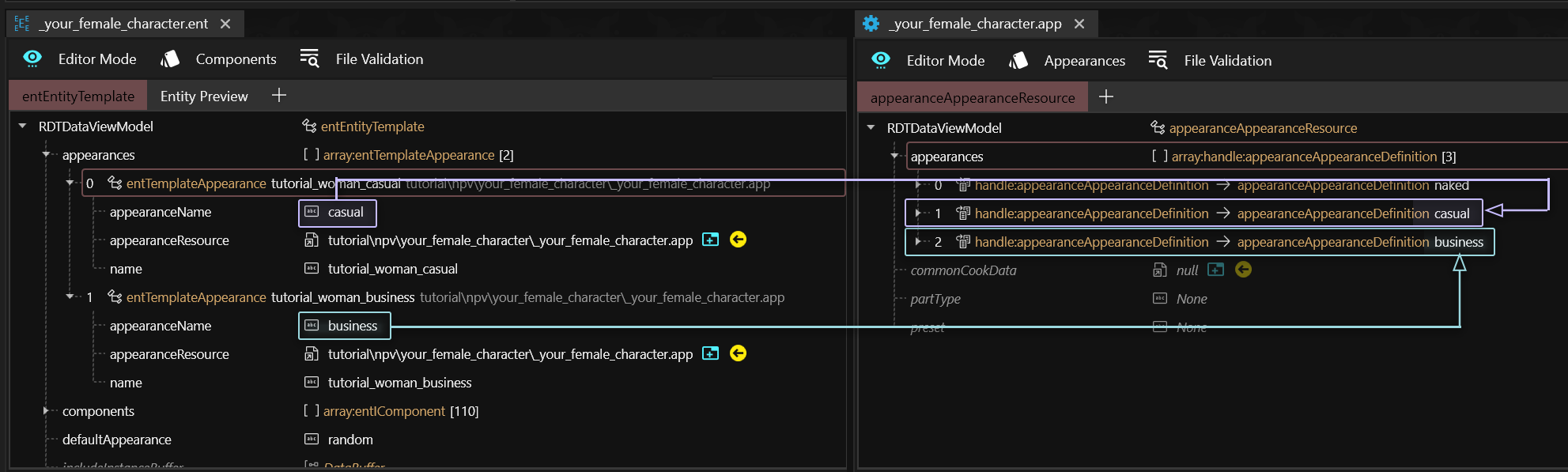This screenshot has width=1568, height=472.
Task: Add a new tab next to Entity Preview
Action: (279, 96)
